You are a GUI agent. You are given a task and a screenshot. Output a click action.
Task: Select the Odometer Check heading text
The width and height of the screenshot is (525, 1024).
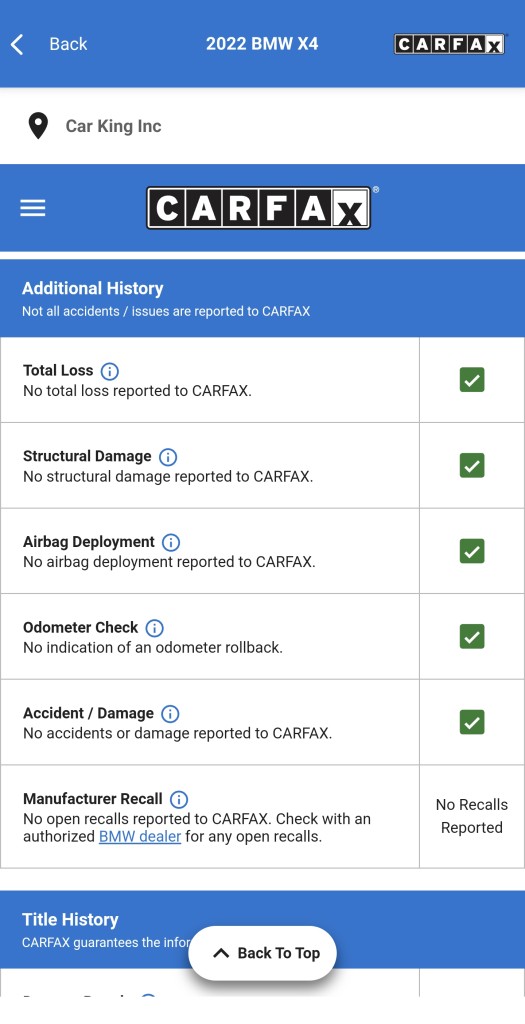(80, 628)
